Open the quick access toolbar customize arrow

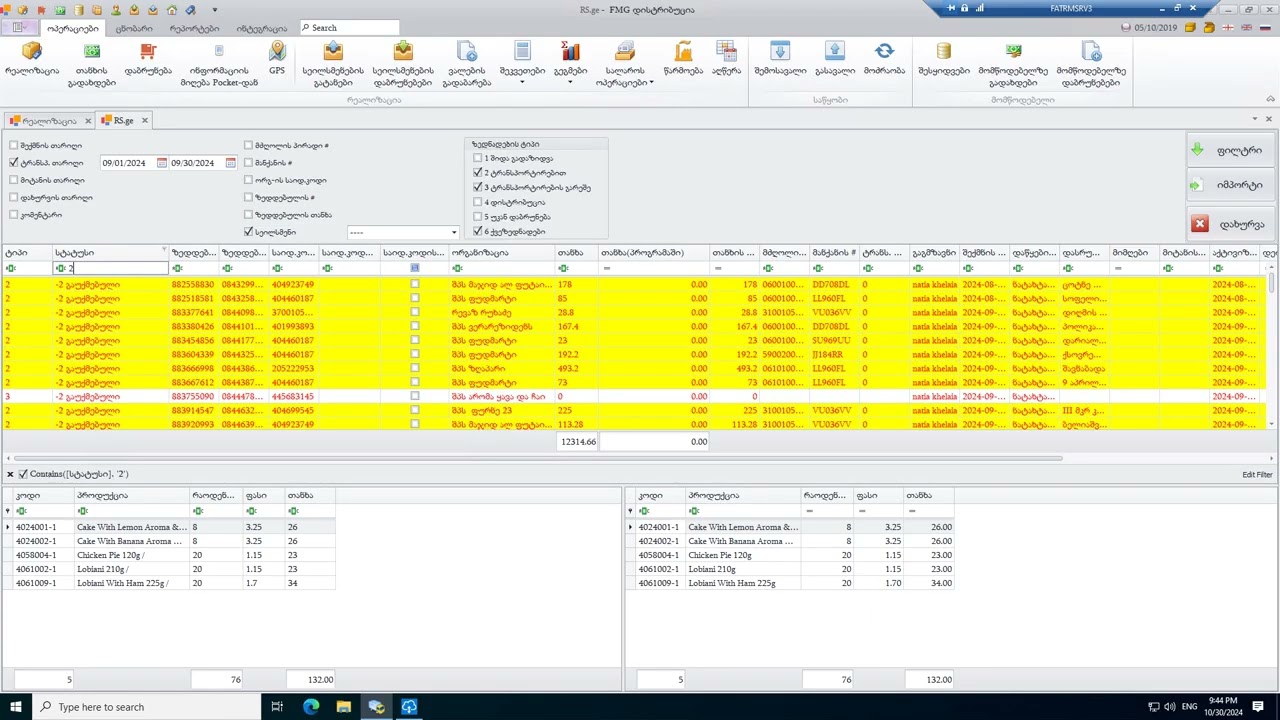point(214,10)
